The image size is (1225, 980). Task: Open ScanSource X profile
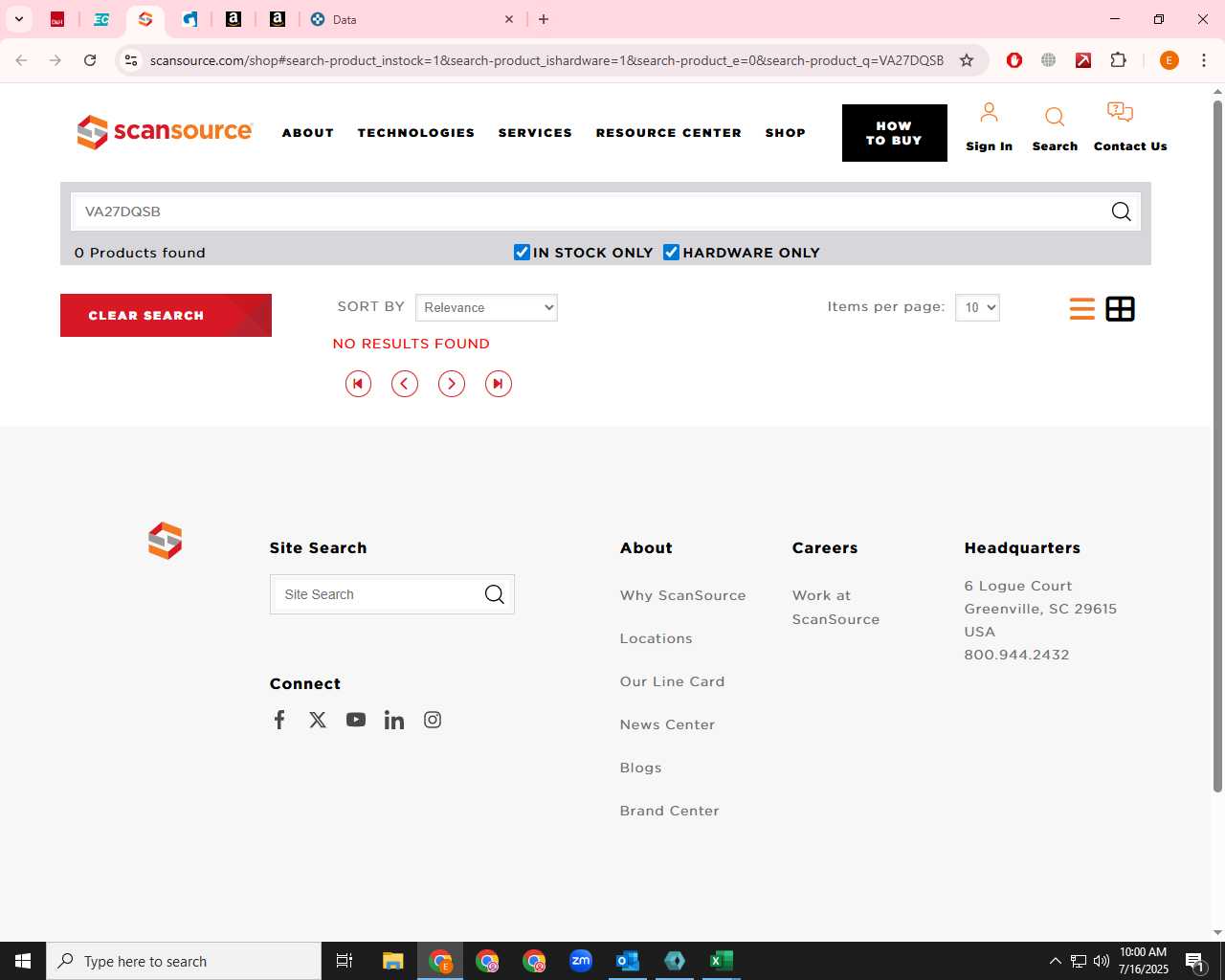click(x=318, y=720)
